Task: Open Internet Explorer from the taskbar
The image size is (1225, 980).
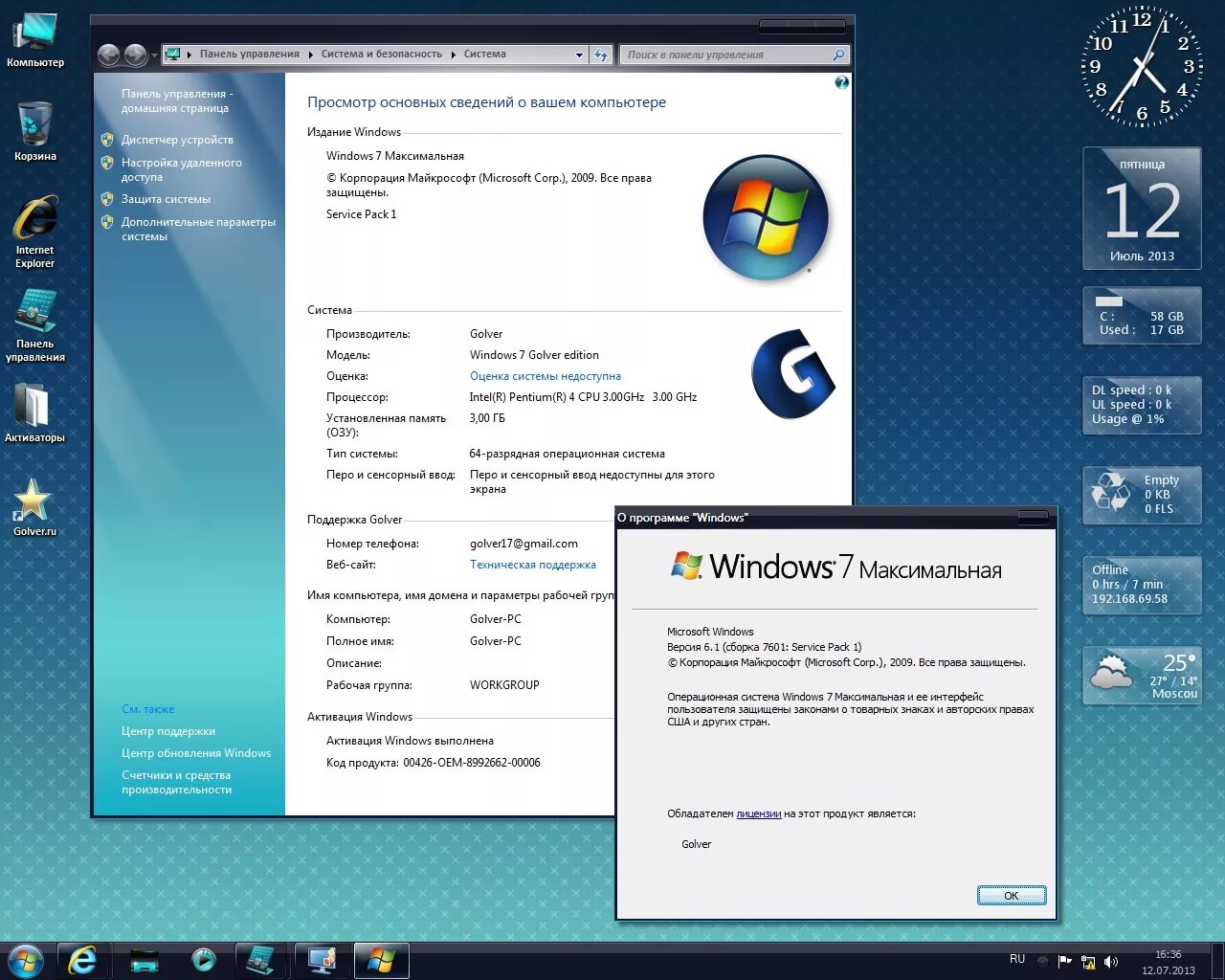Action: [83, 960]
